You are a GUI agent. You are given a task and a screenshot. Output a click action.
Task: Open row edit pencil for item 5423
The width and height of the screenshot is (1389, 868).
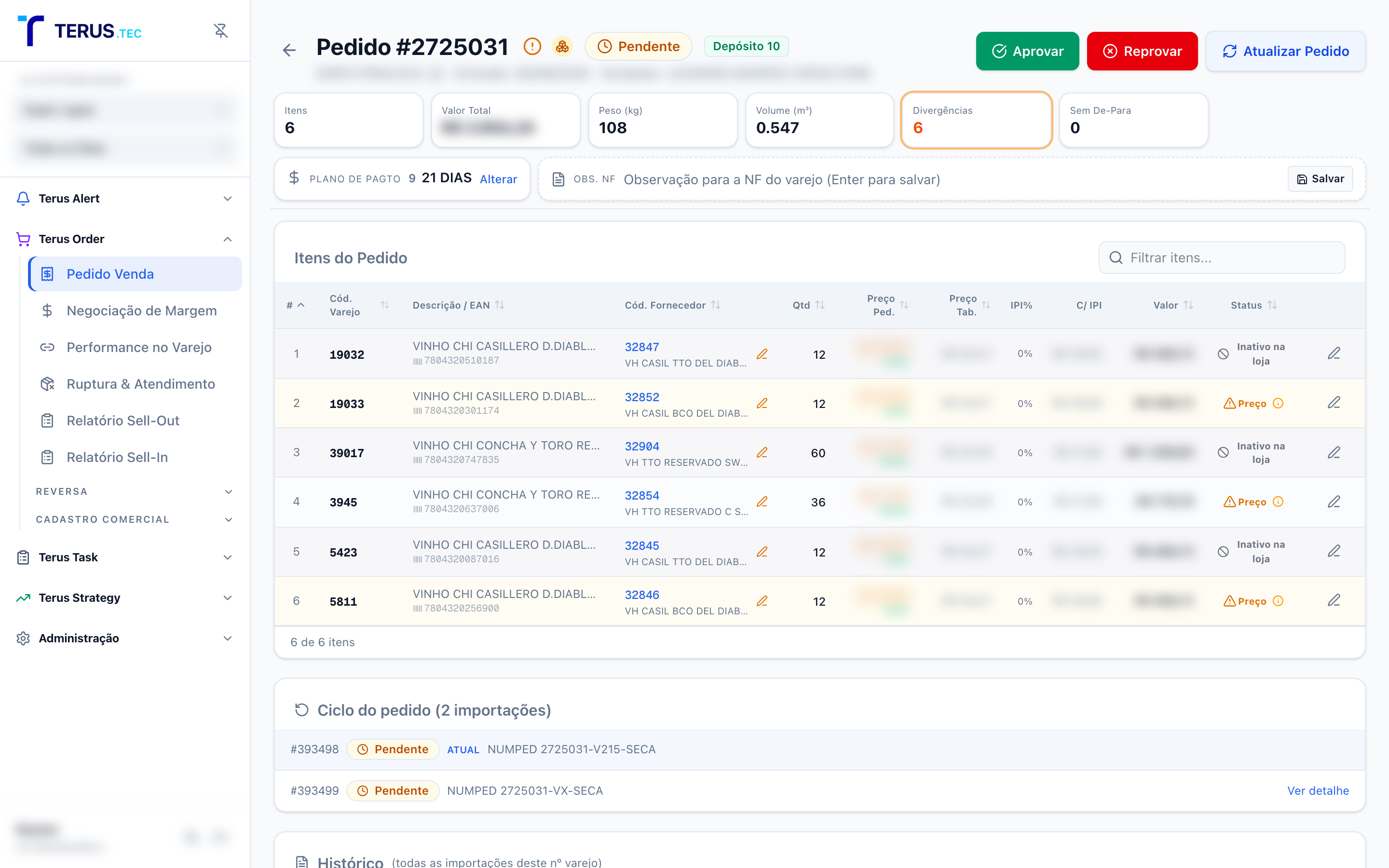click(x=1334, y=552)
